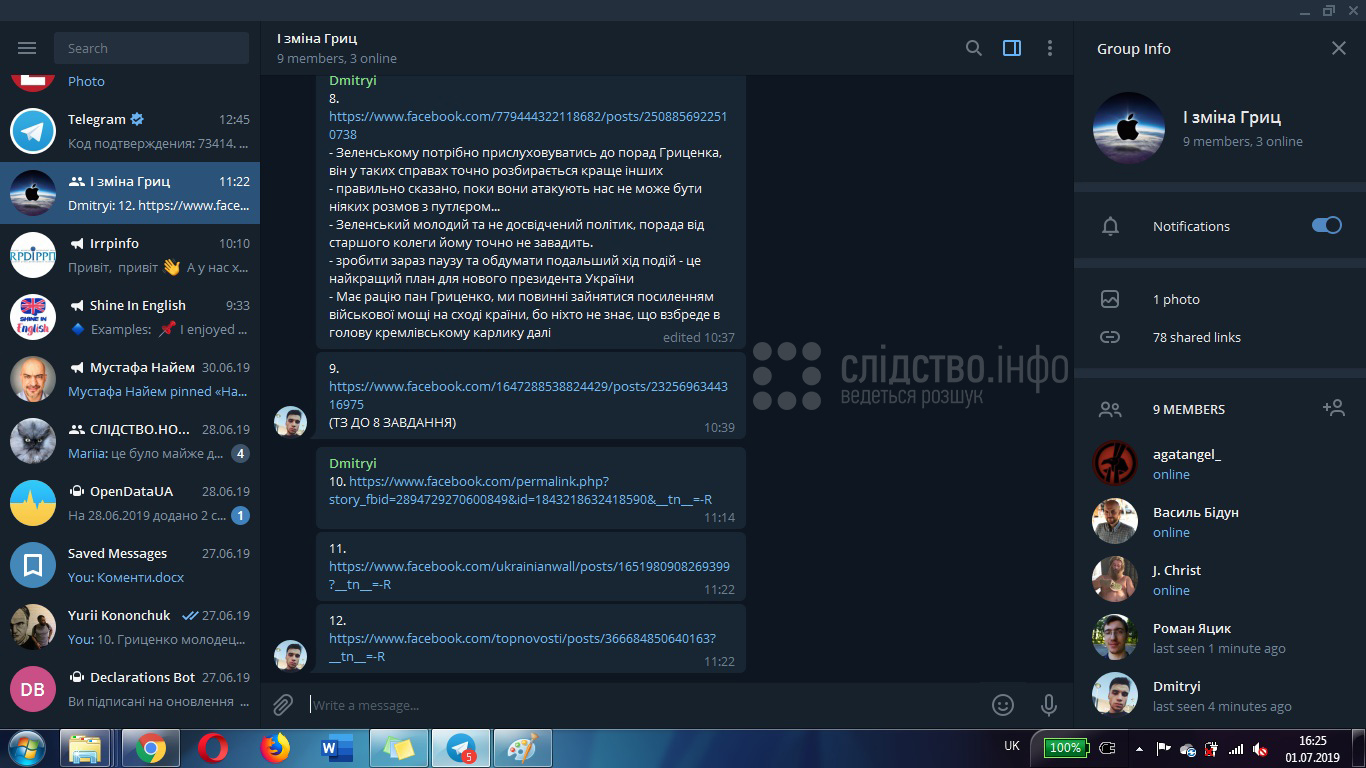Click the group avatar in Group Info

(1128, 128)
